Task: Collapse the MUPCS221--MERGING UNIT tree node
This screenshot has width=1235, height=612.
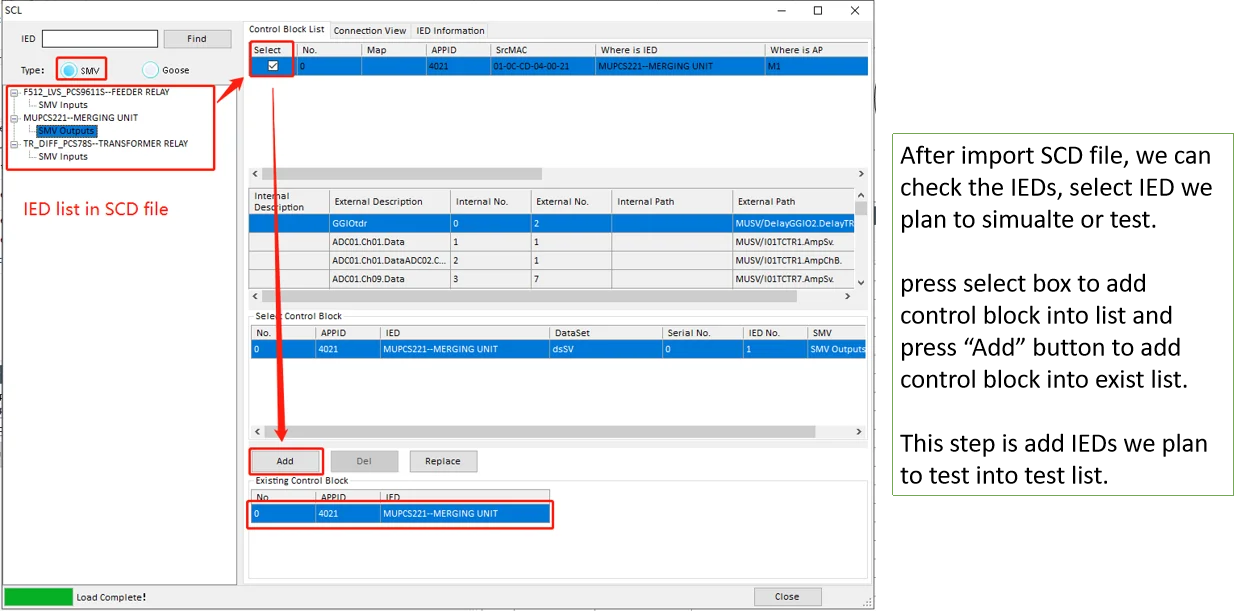Action: pyautogui.click(x=14, y=118)
